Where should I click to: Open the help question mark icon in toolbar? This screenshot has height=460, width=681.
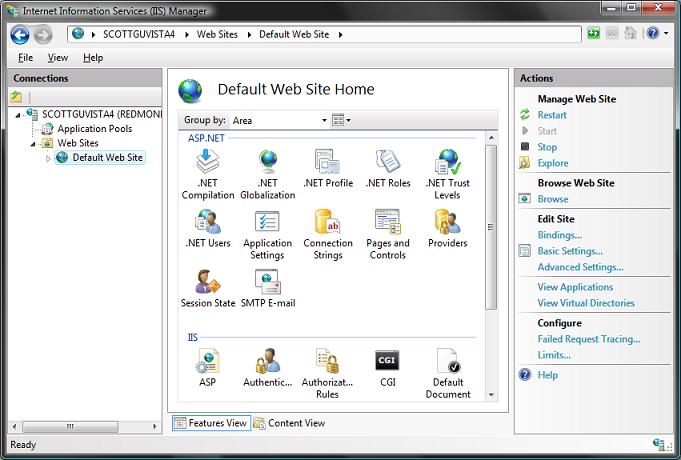tap(653, 33)
